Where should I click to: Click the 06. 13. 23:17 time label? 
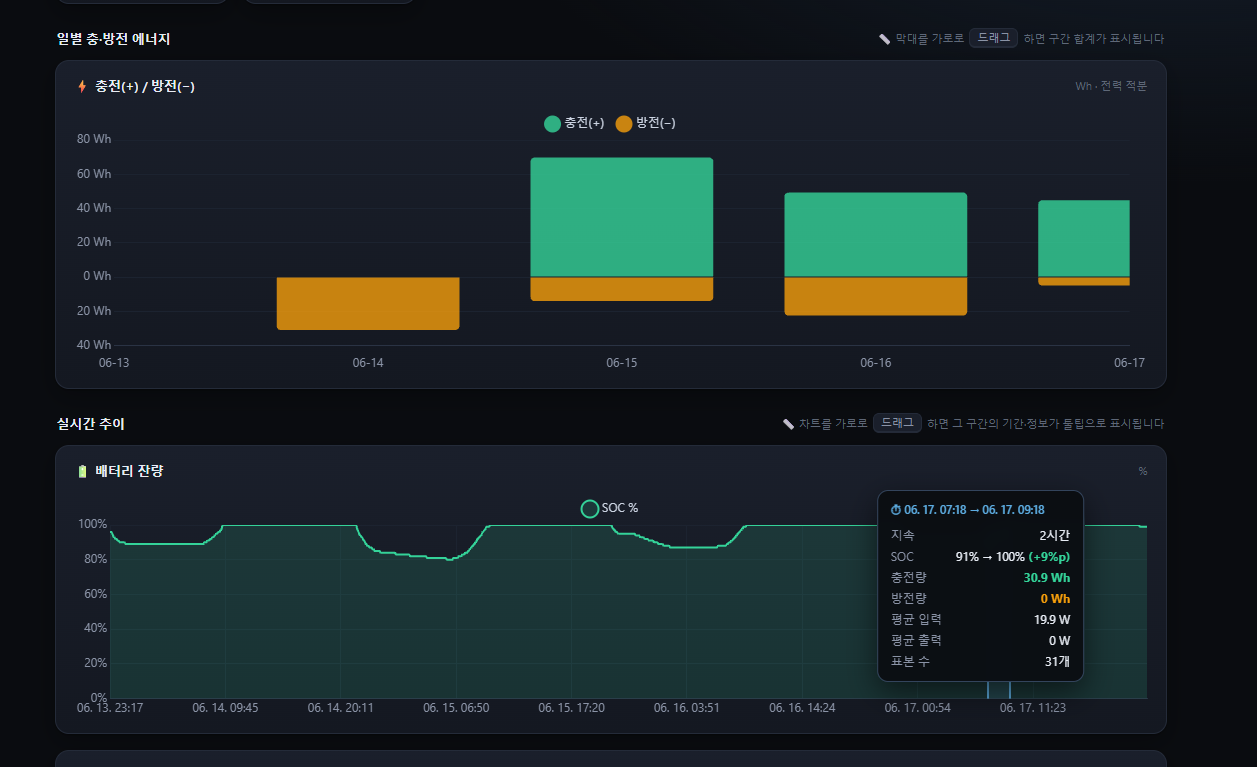pyautogui.click(x=110, y=708)
